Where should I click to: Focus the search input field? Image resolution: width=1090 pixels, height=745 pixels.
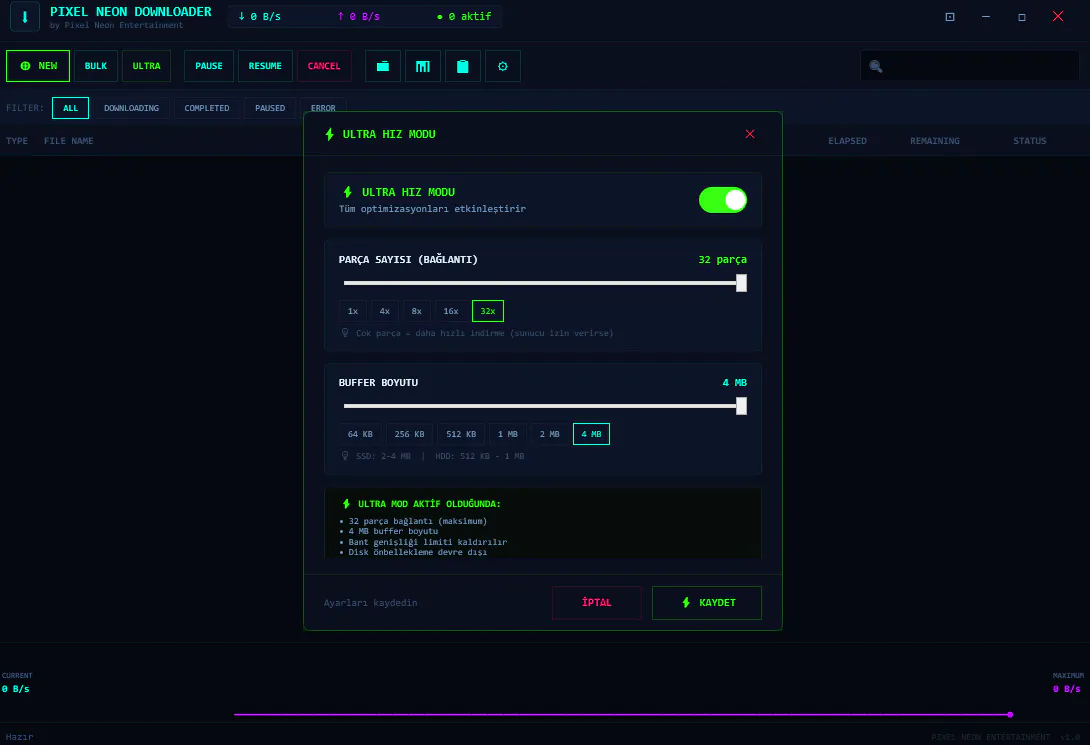point(970,66)
